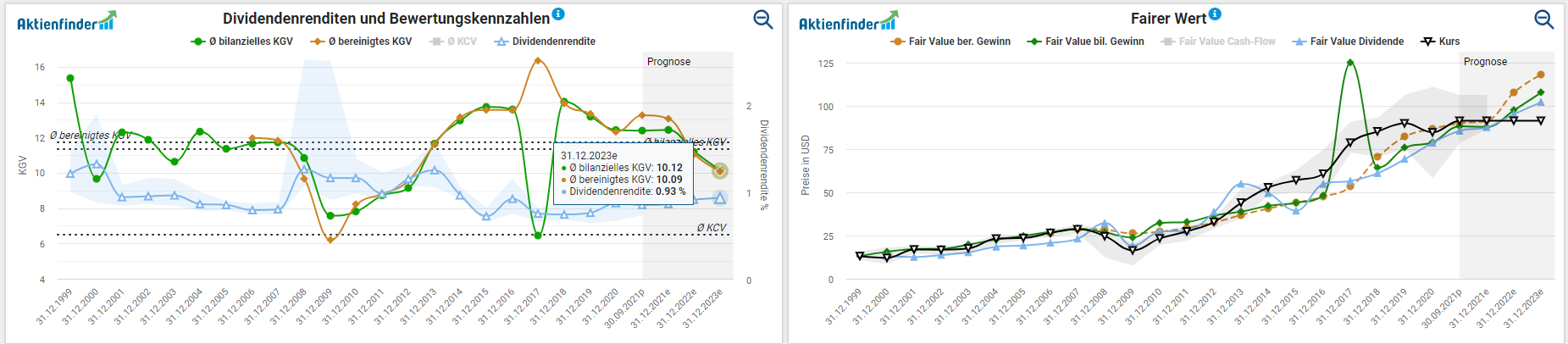
Task: Toggle Ø bereinigtes KGV legend series
Action: [362, 42]
